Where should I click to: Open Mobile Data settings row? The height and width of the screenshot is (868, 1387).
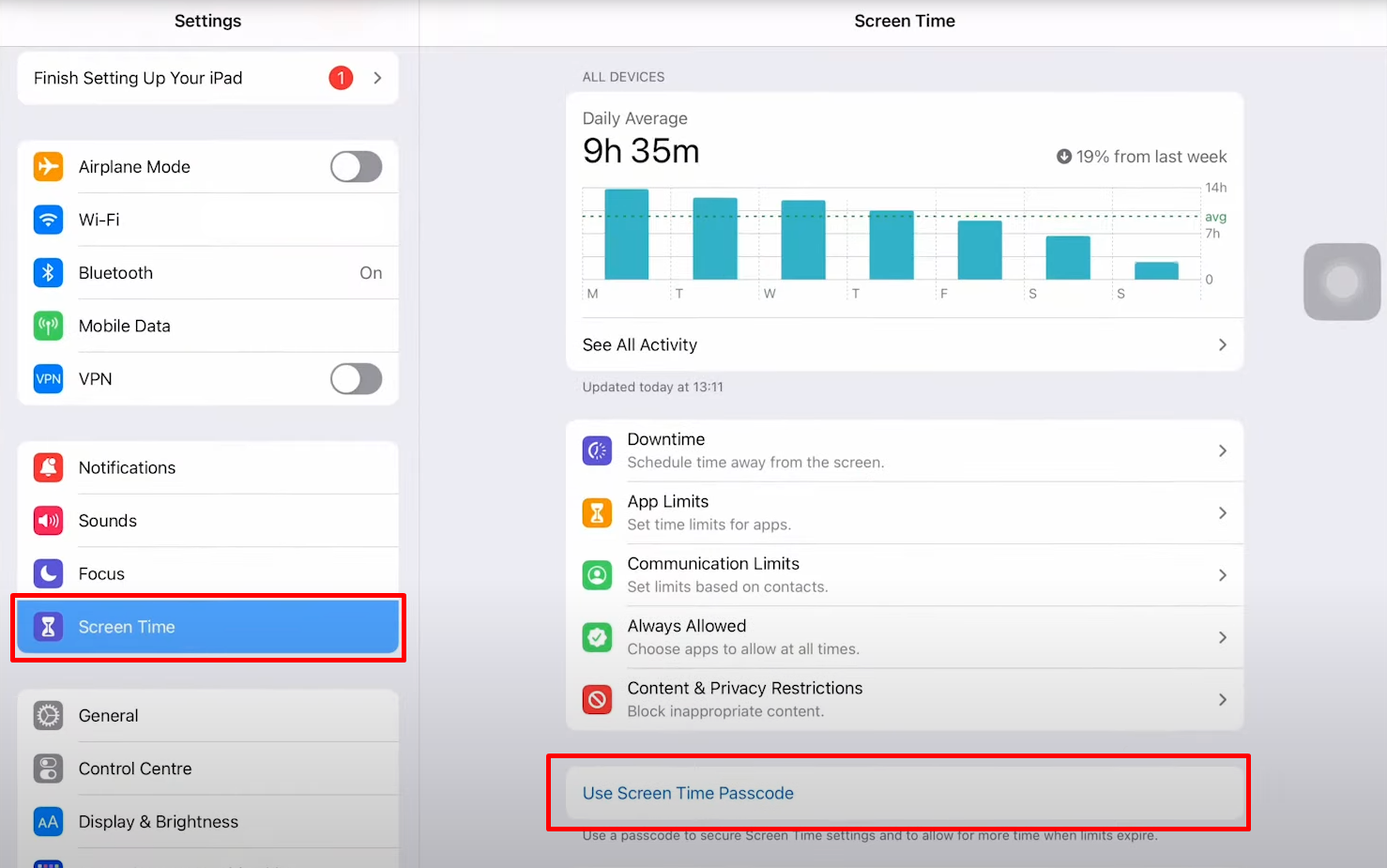pos(207,327)
